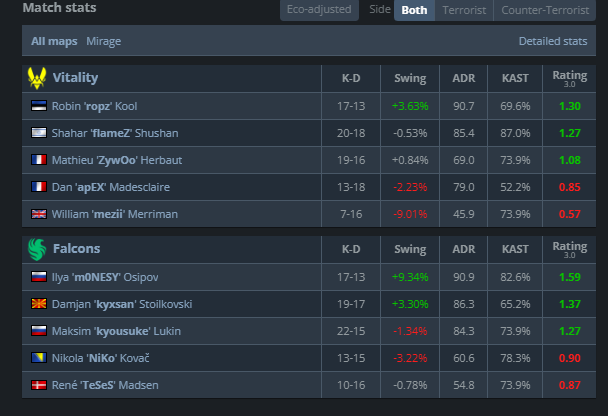This screenshot has height=416, width=608.
Task: Click the Vitality team logo icon
Action: tap(38, 78)
